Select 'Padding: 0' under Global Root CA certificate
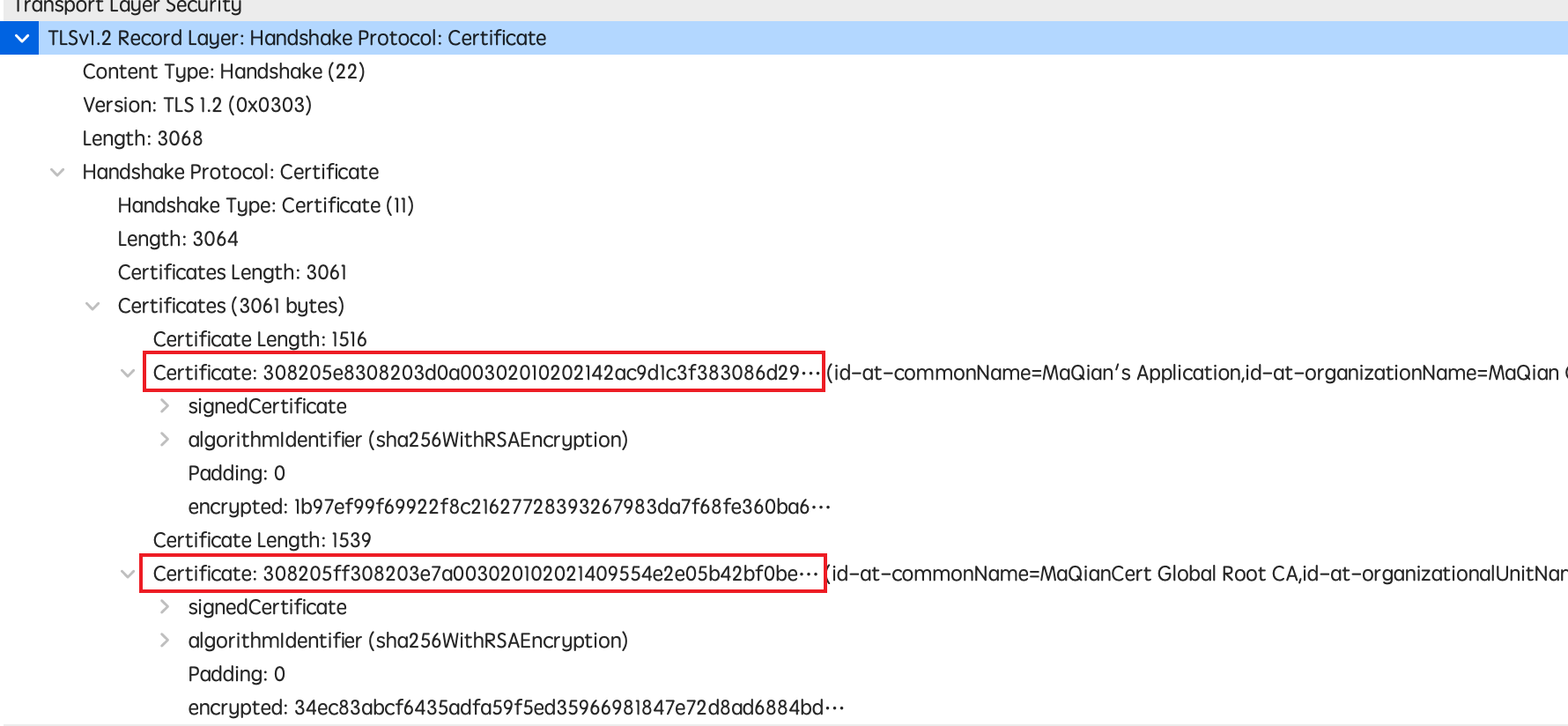 [x=237, y=674]
